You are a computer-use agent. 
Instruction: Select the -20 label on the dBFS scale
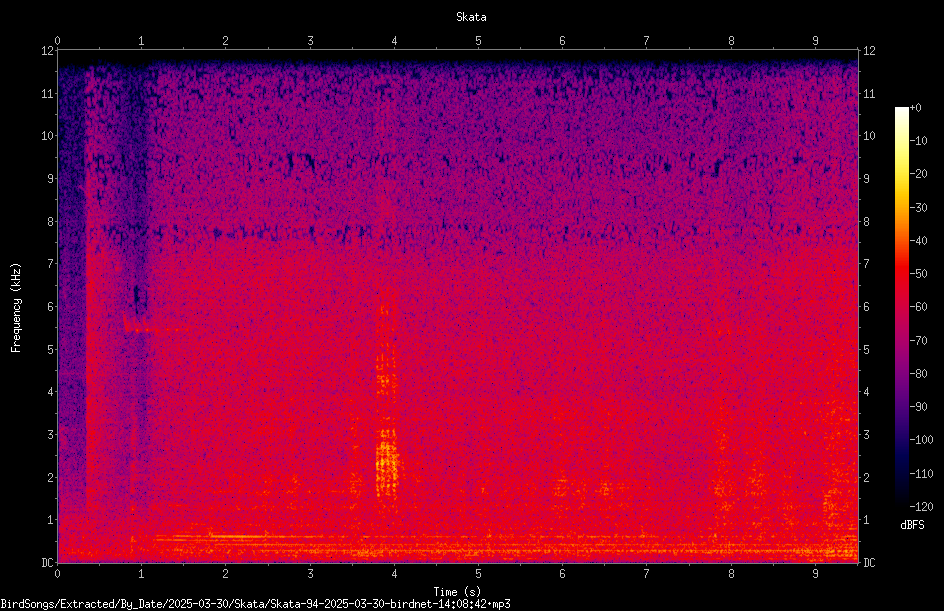tap(918, 174)
